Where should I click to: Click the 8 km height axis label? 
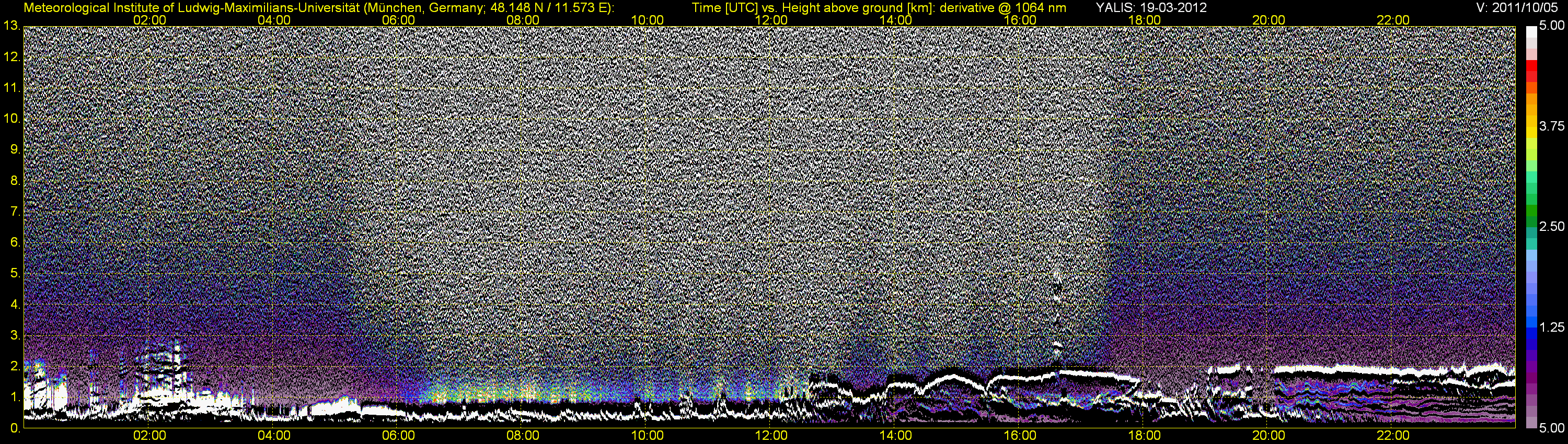coord(15,181)
